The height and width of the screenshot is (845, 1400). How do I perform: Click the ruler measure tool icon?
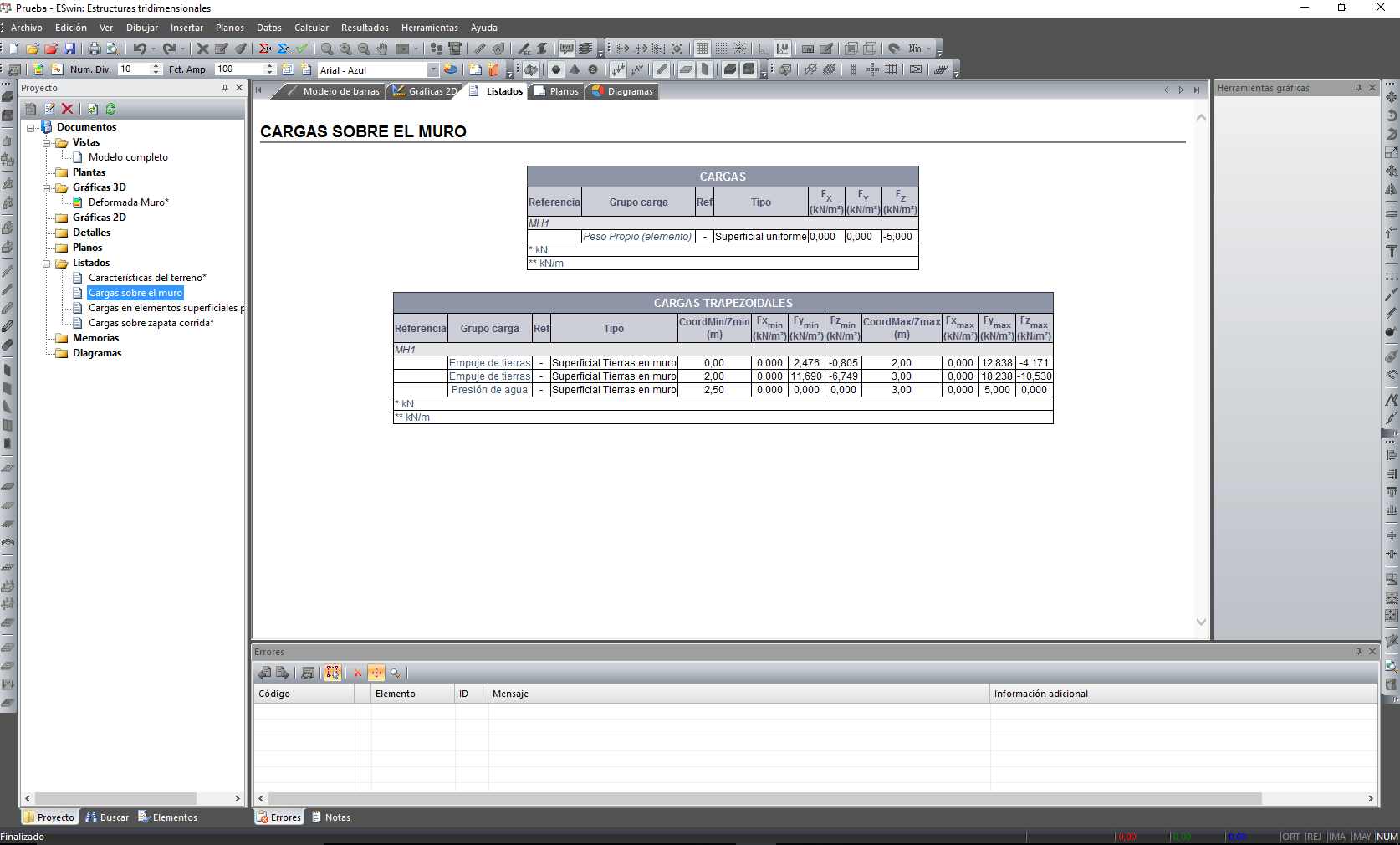point(480,49)
